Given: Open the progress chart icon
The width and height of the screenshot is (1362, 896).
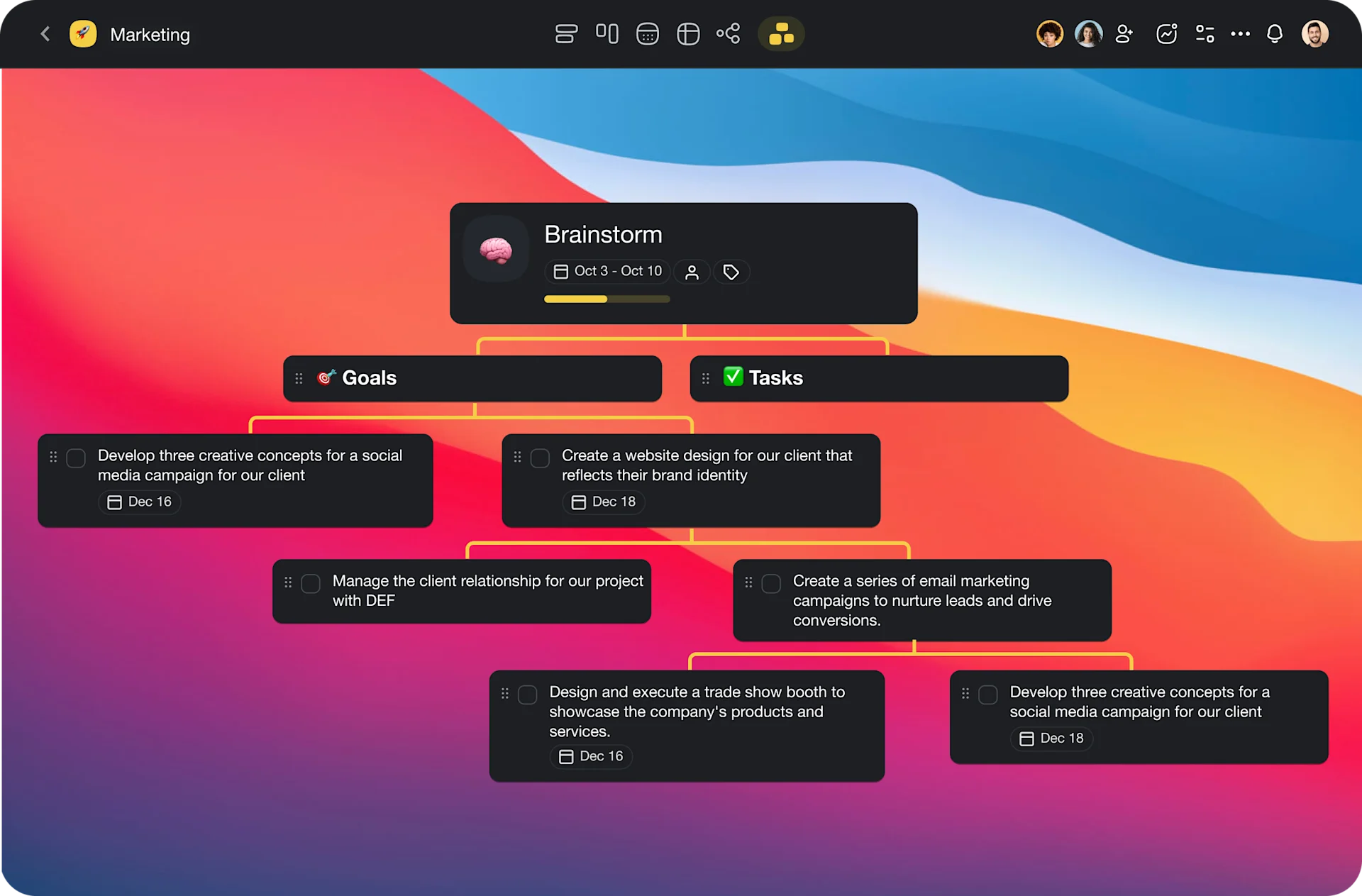Looking at the screenshot, I should 1166,34.
